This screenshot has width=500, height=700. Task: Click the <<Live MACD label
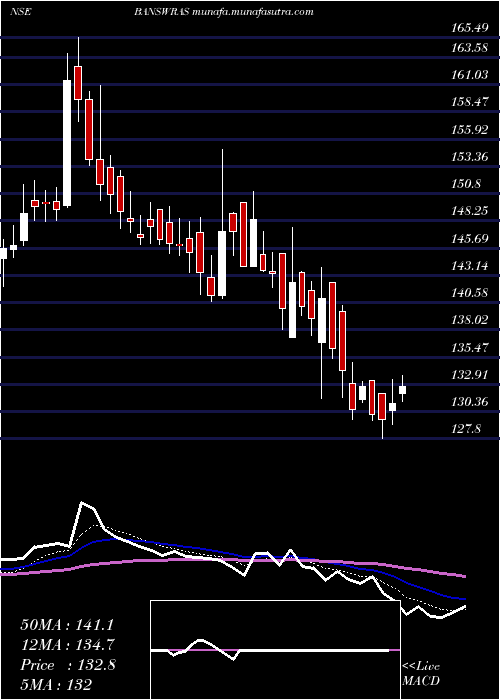421,674
